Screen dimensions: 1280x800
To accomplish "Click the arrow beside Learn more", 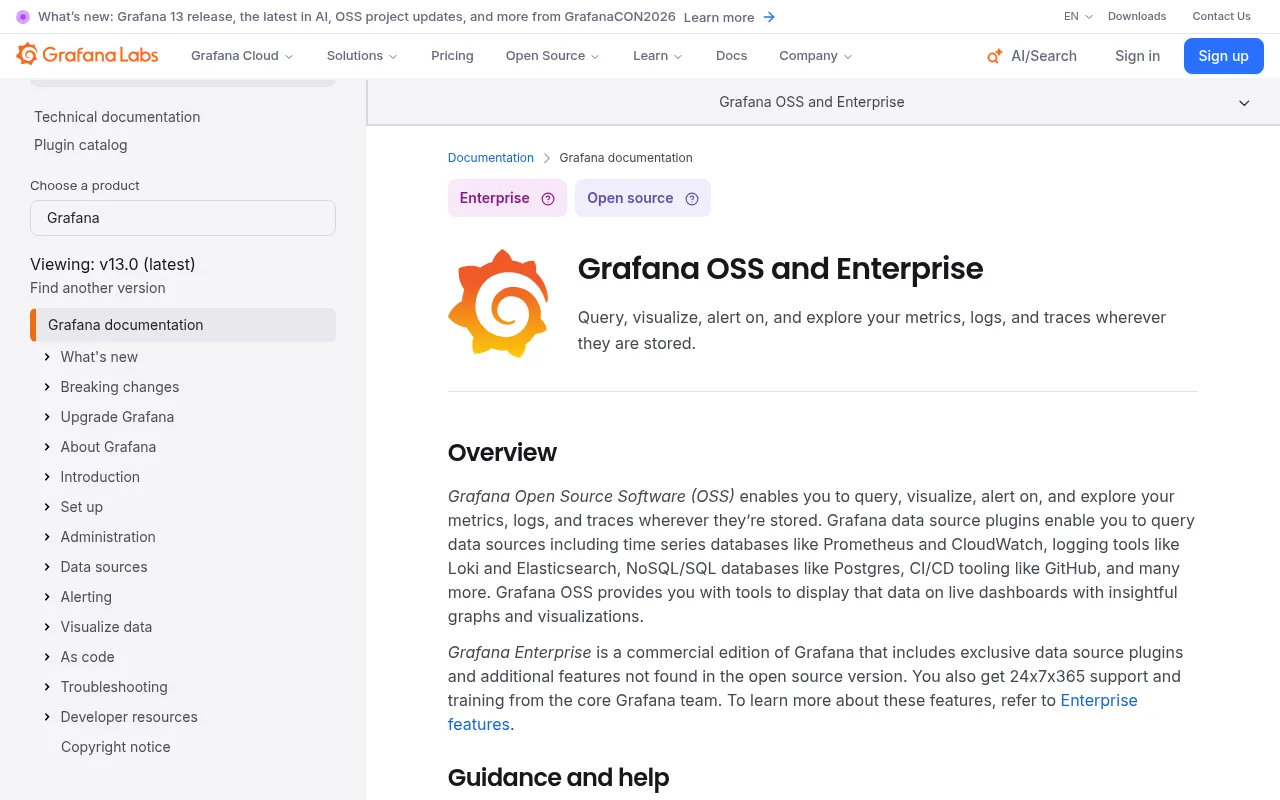I will 769,17.
